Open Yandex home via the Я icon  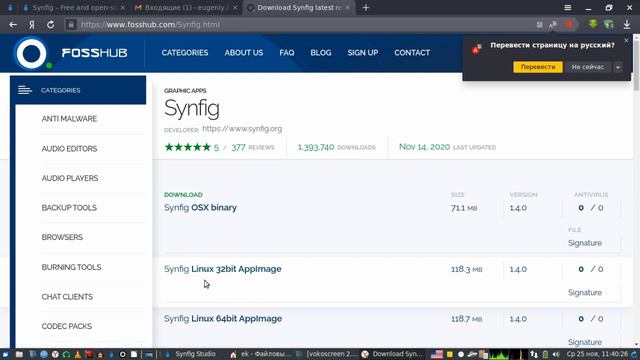32,24
